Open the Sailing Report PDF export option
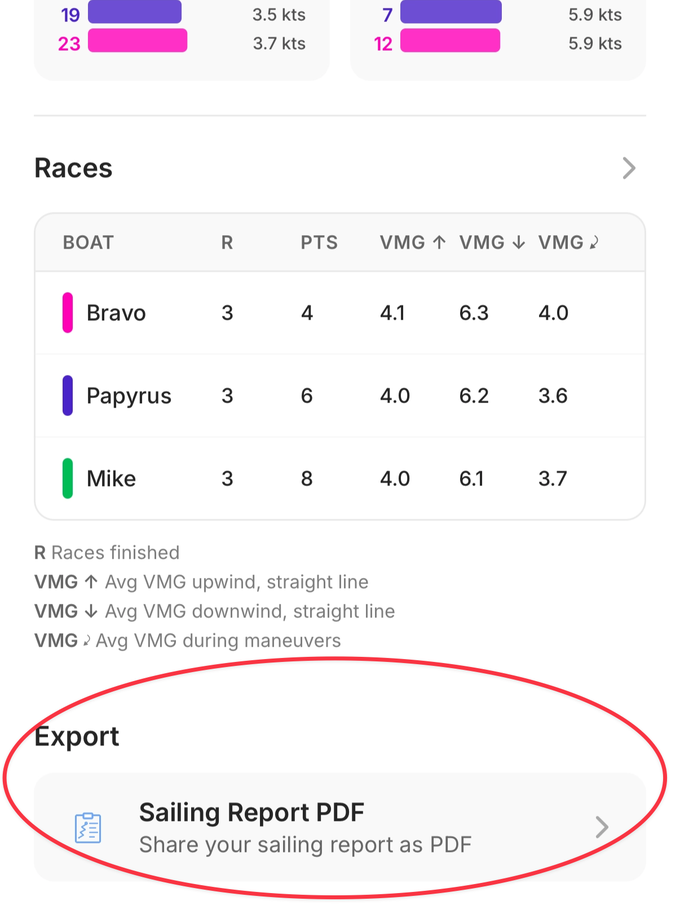The height and width of the screenshot is (910, 680). click(x=340, y=827)
